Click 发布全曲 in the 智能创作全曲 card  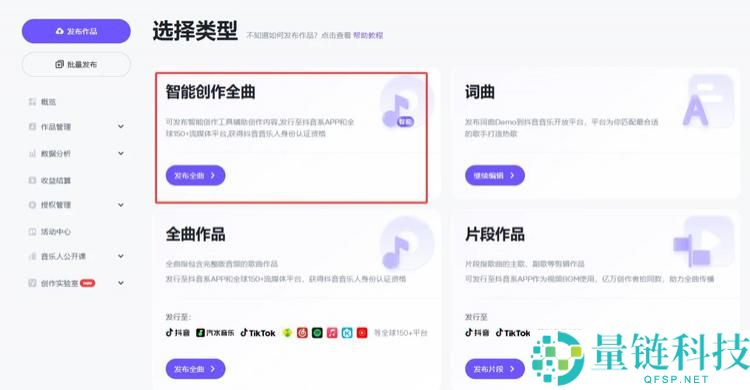click(x=195, y=176)
